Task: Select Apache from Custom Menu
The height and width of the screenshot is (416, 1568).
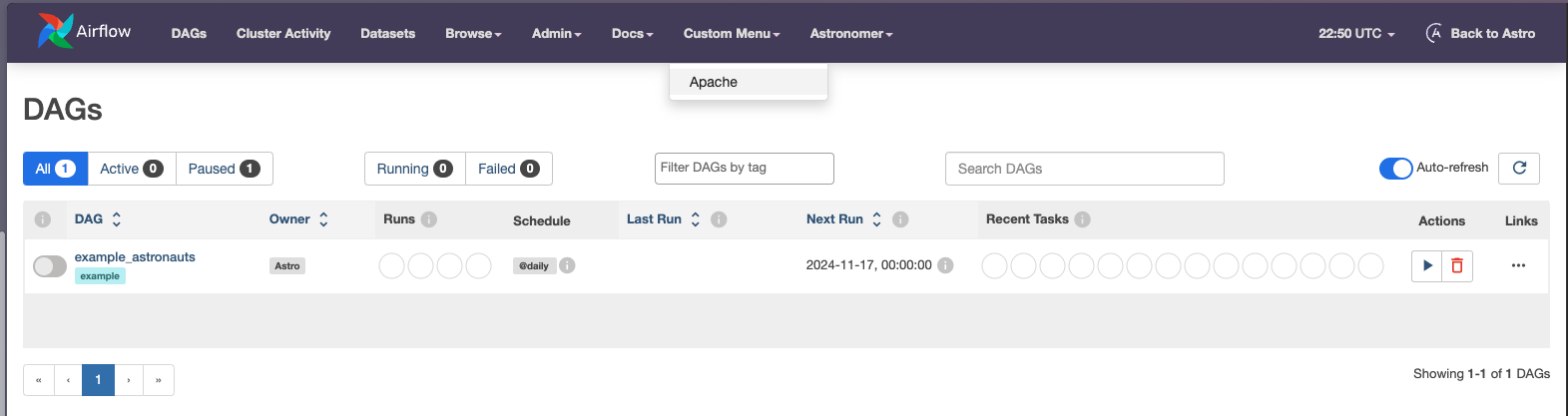Action: click(x=714, y=82)
